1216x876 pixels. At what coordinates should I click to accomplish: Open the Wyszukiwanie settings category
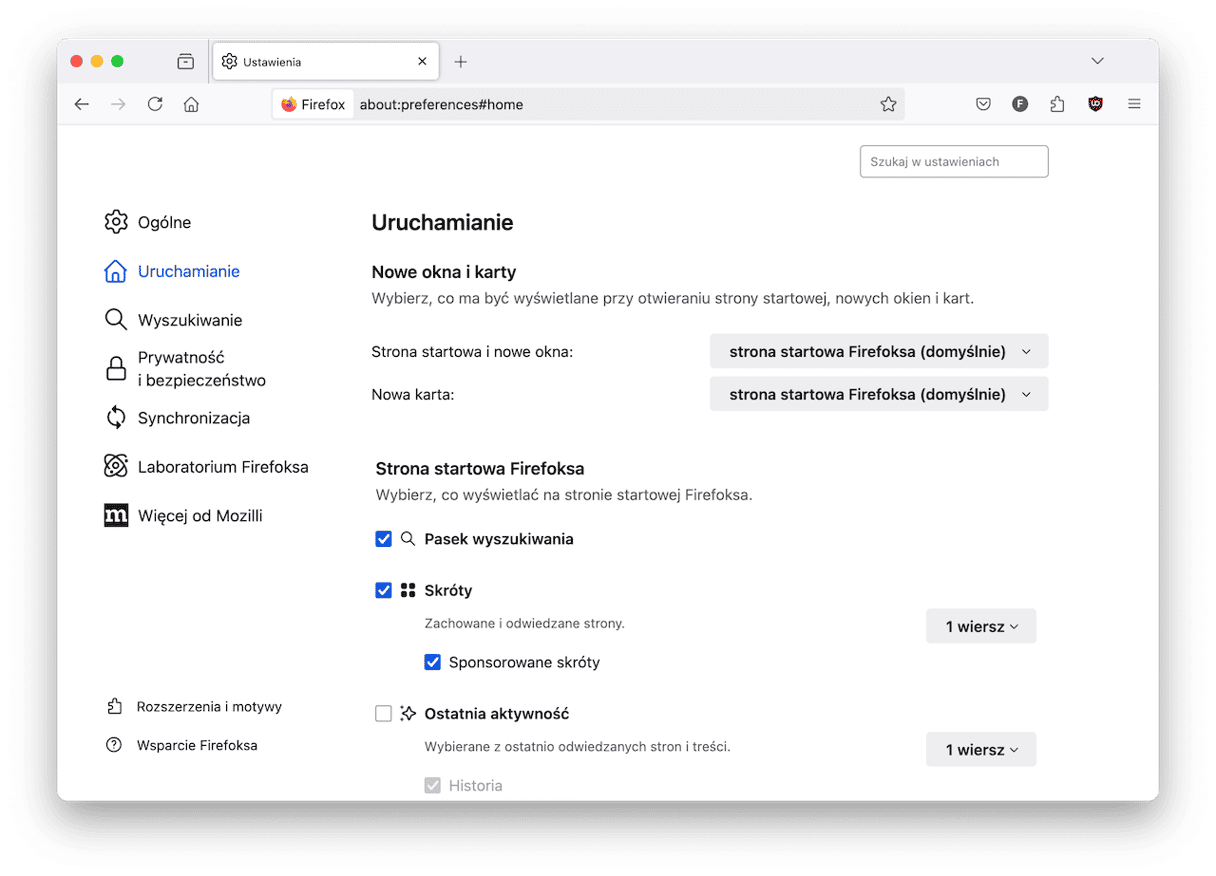tap(190, 320)
